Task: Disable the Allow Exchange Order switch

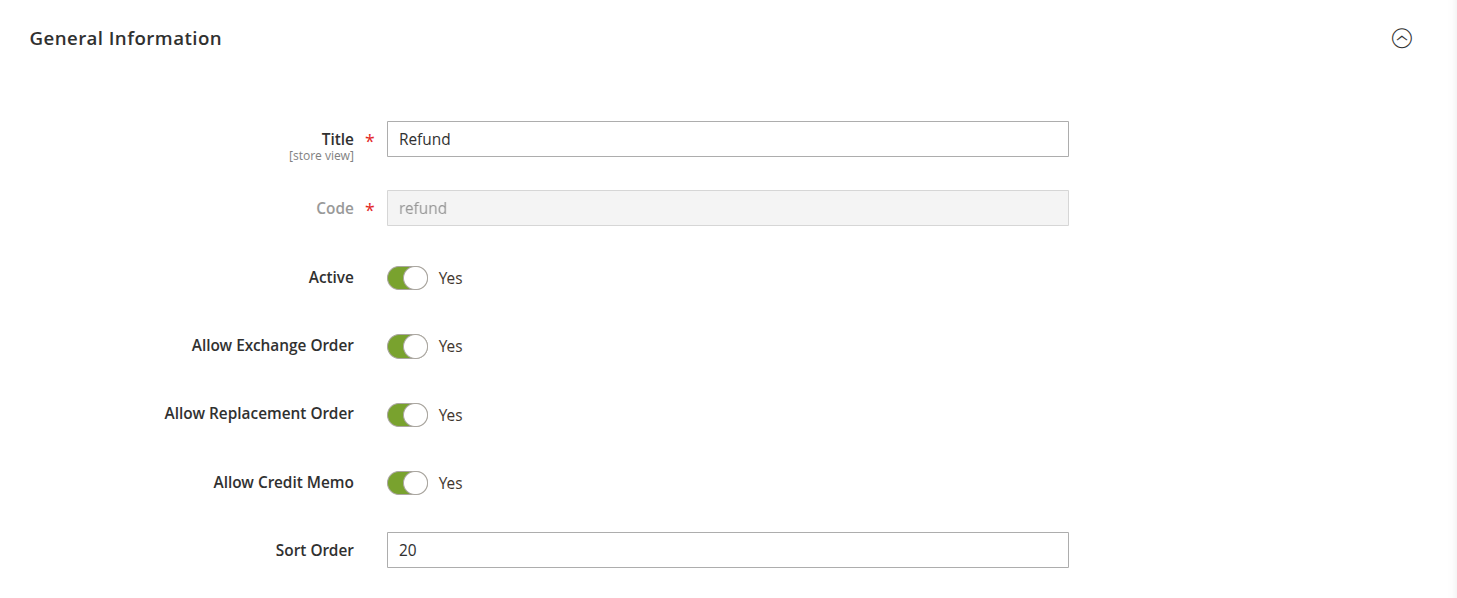Action: [x=407, y=346]
